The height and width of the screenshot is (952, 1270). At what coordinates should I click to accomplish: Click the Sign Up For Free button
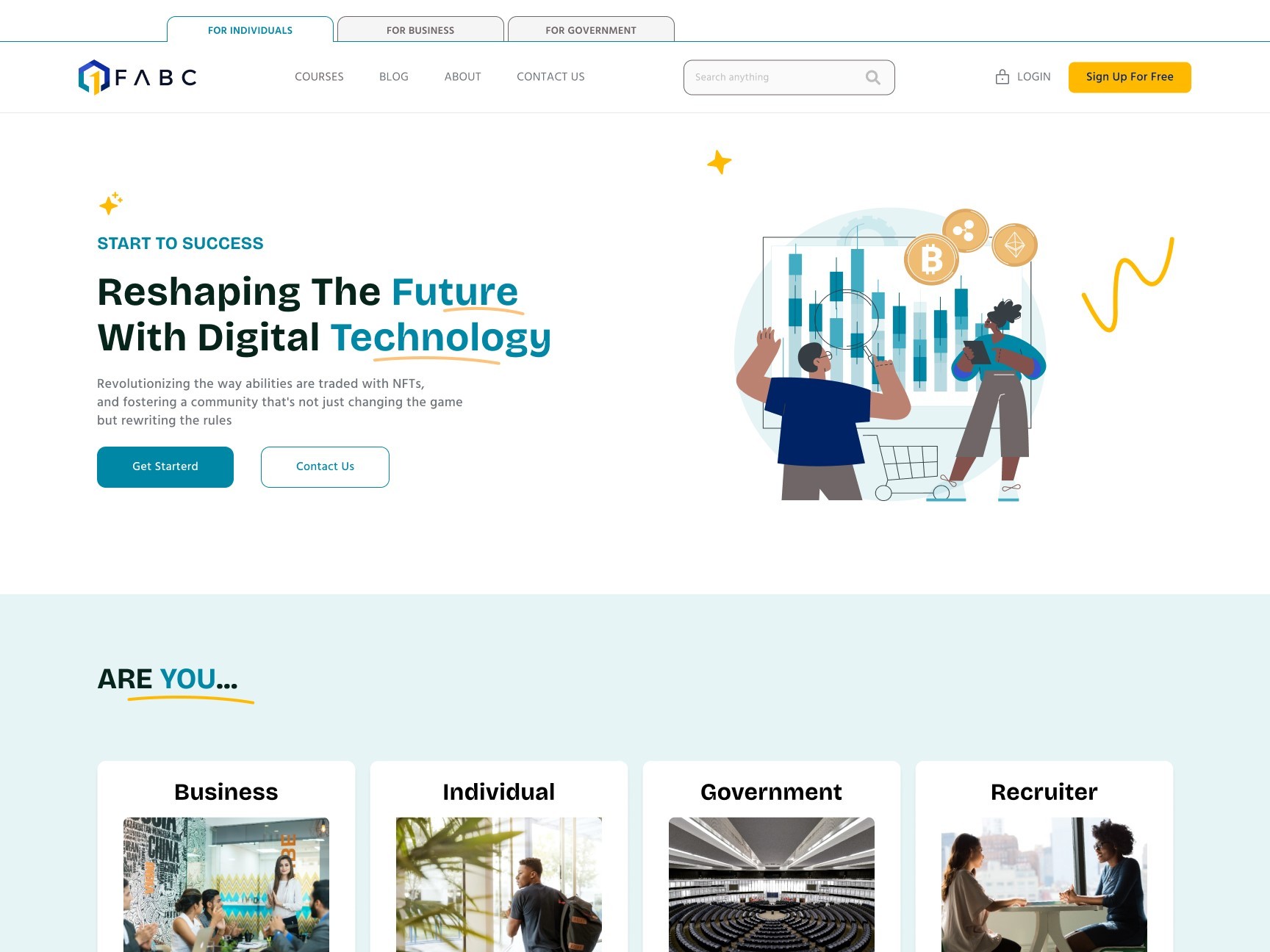click(1130, 77)
